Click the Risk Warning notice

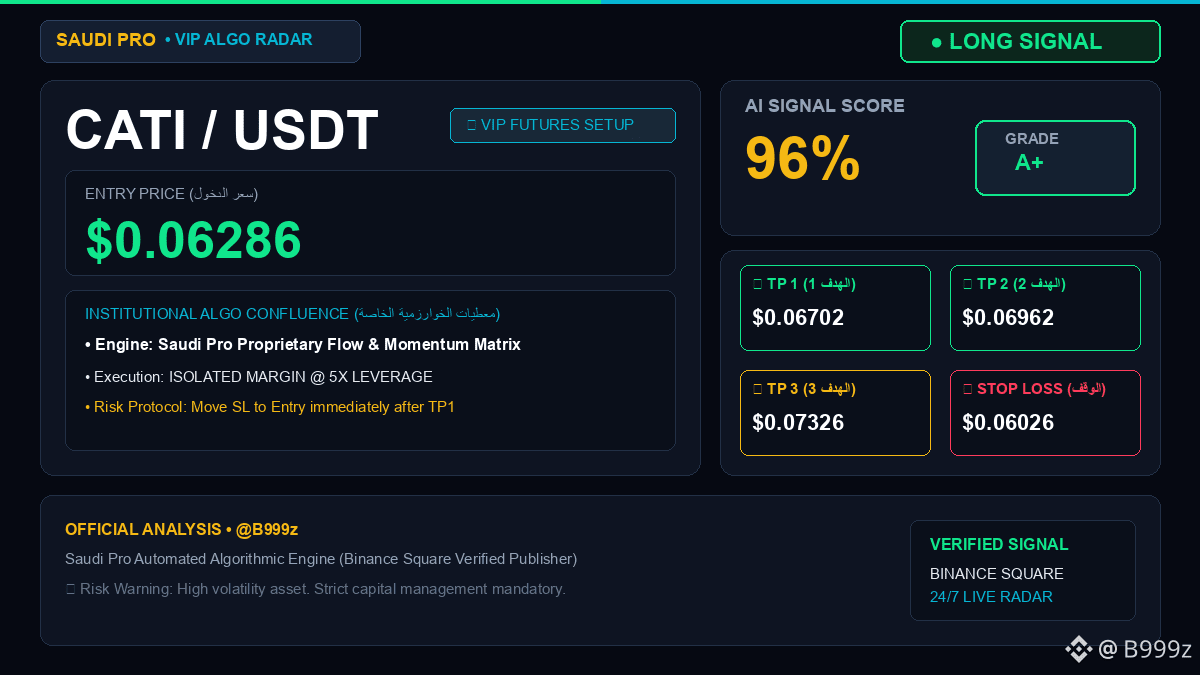click(315, 589)
